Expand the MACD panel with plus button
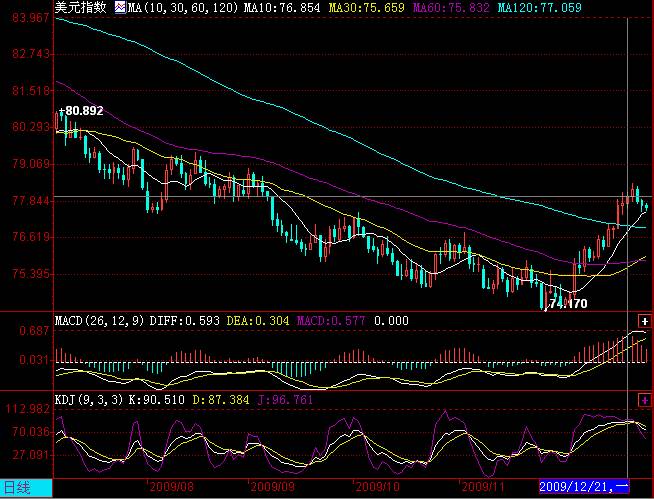The height and width of the screenshot is (499, 654). [643, 321]
